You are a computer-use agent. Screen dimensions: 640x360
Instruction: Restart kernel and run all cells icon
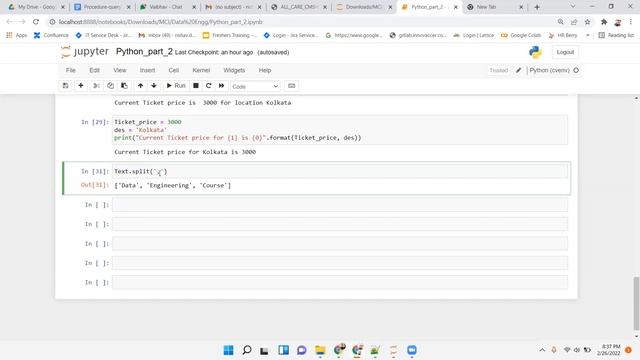pos(221,86)
